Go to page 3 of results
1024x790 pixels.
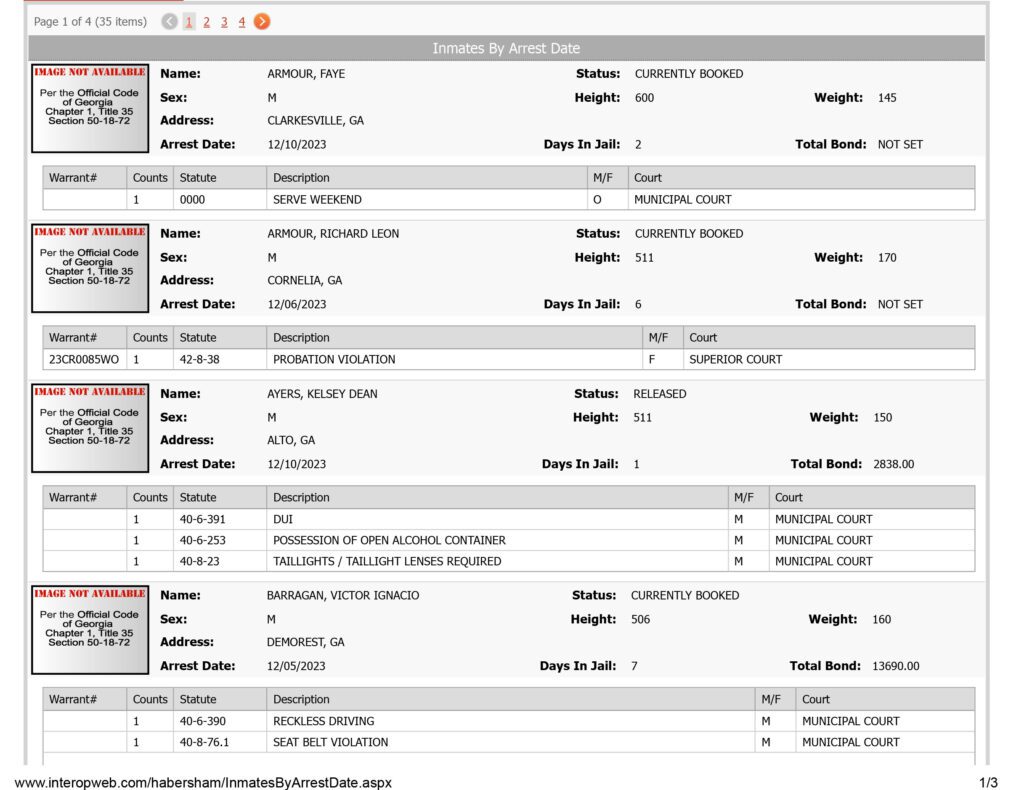[x=224, y=22]
